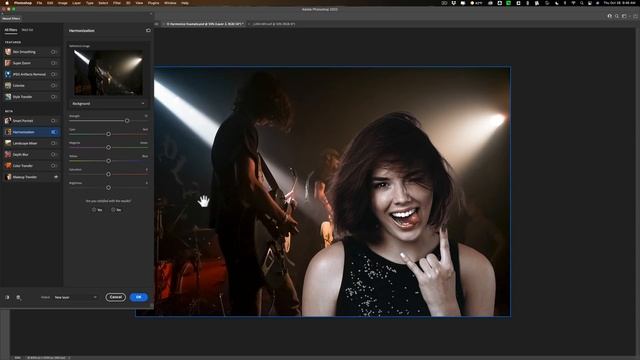Reset Harmonization parameters with the reset icon

pos(148,30)
